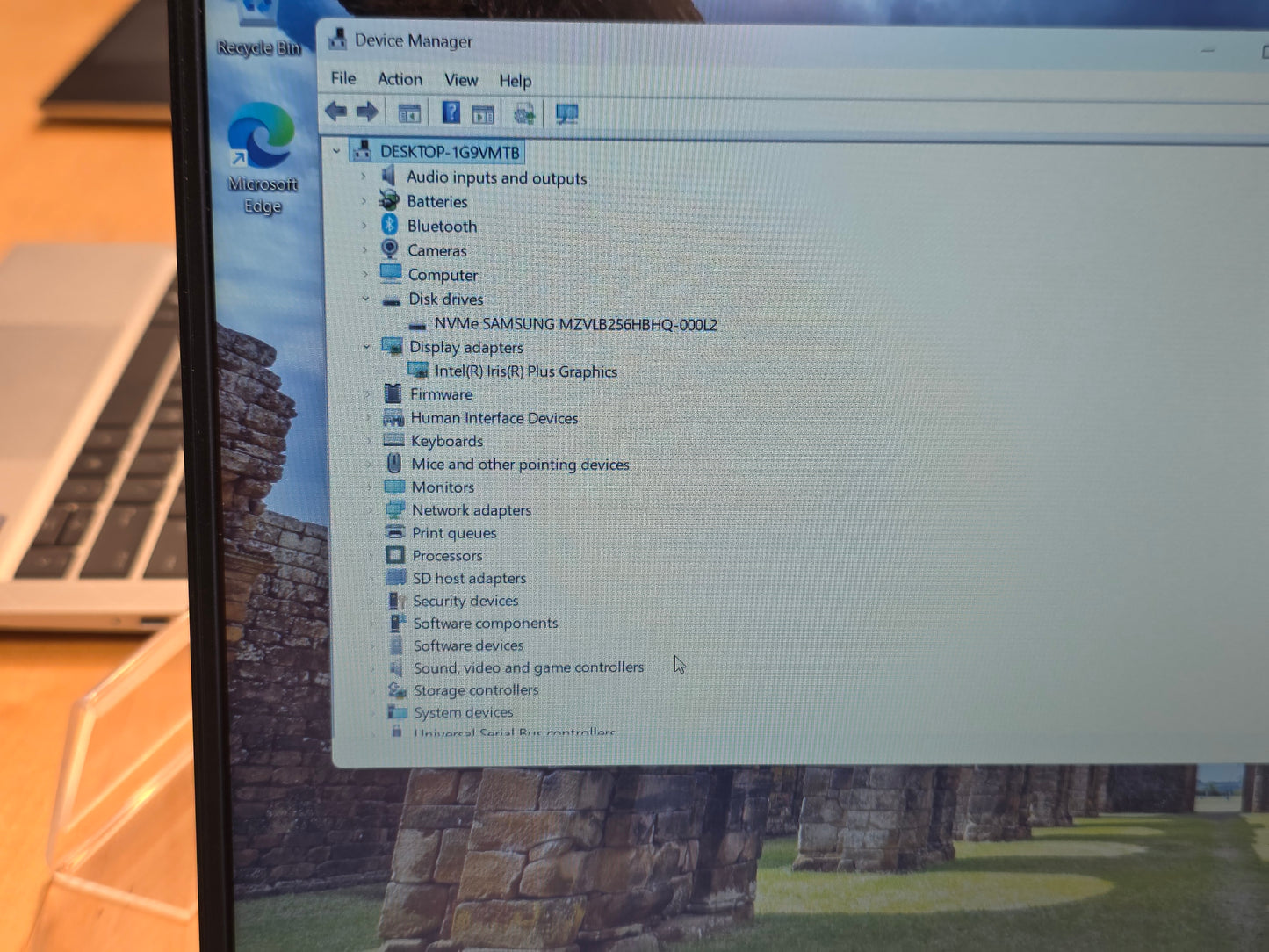Expand the Audio inputs and outputs node
Image resolution: width=1269 pixels, height=952 pixels.
(x=364, y=177)
